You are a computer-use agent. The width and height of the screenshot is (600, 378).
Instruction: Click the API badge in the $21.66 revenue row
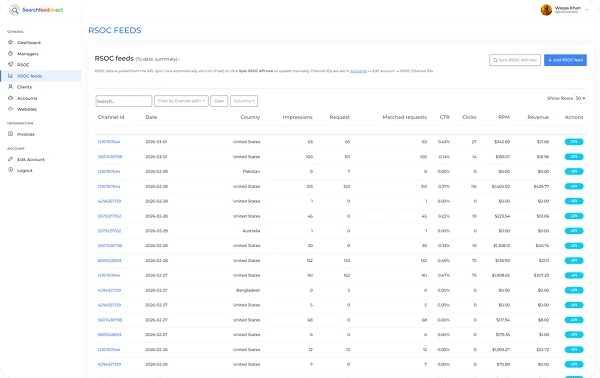[x=574, y=142]
